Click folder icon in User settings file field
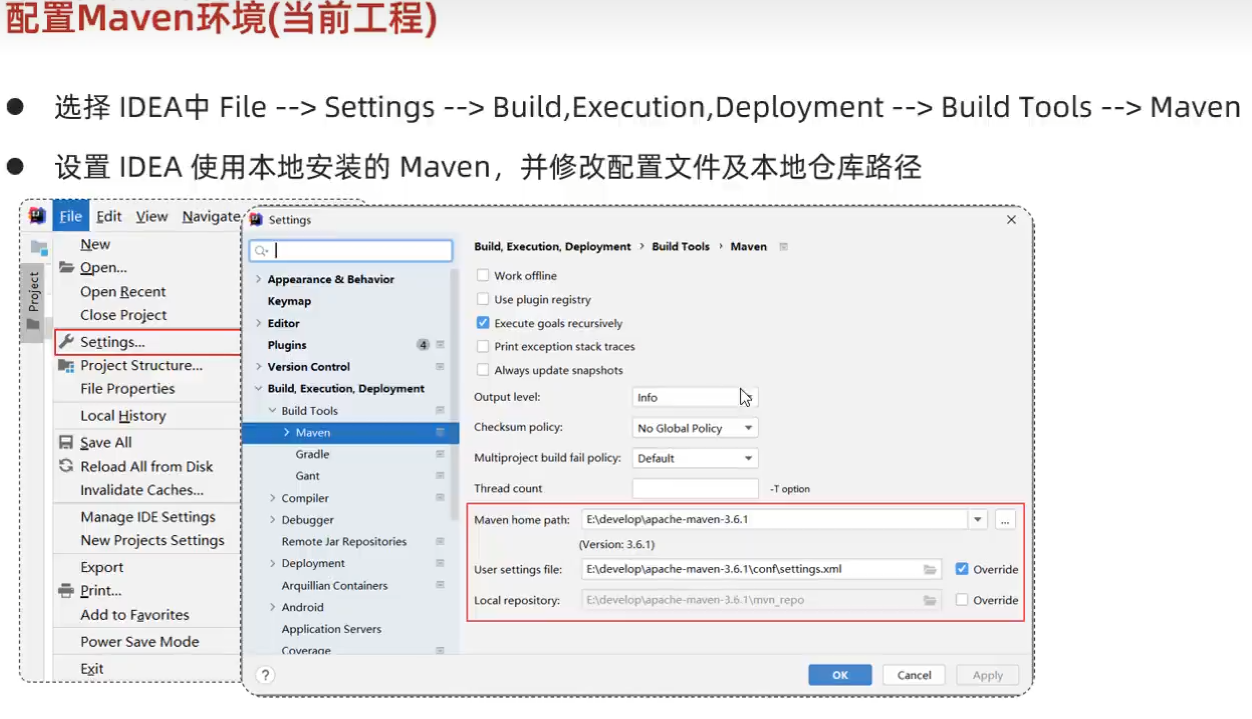 [x=930, y=569]
